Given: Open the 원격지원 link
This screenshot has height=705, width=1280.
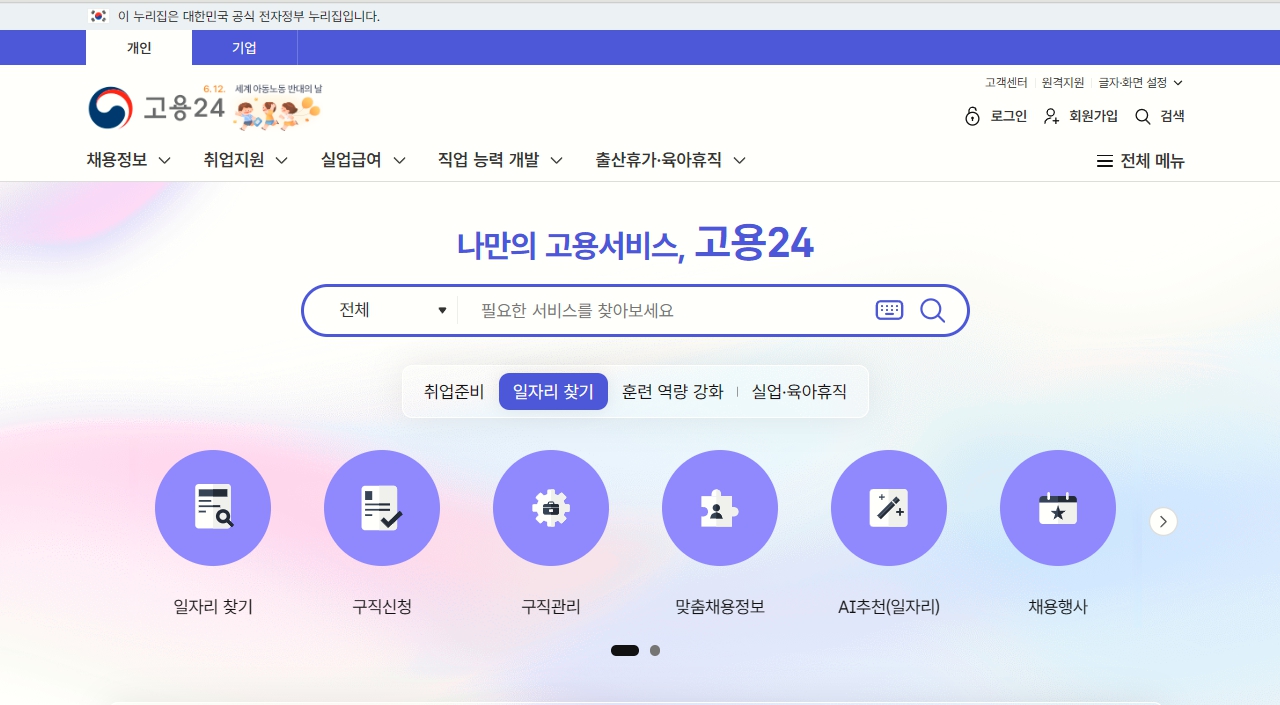Looking at the screenshot, I should pos(1063,83).
